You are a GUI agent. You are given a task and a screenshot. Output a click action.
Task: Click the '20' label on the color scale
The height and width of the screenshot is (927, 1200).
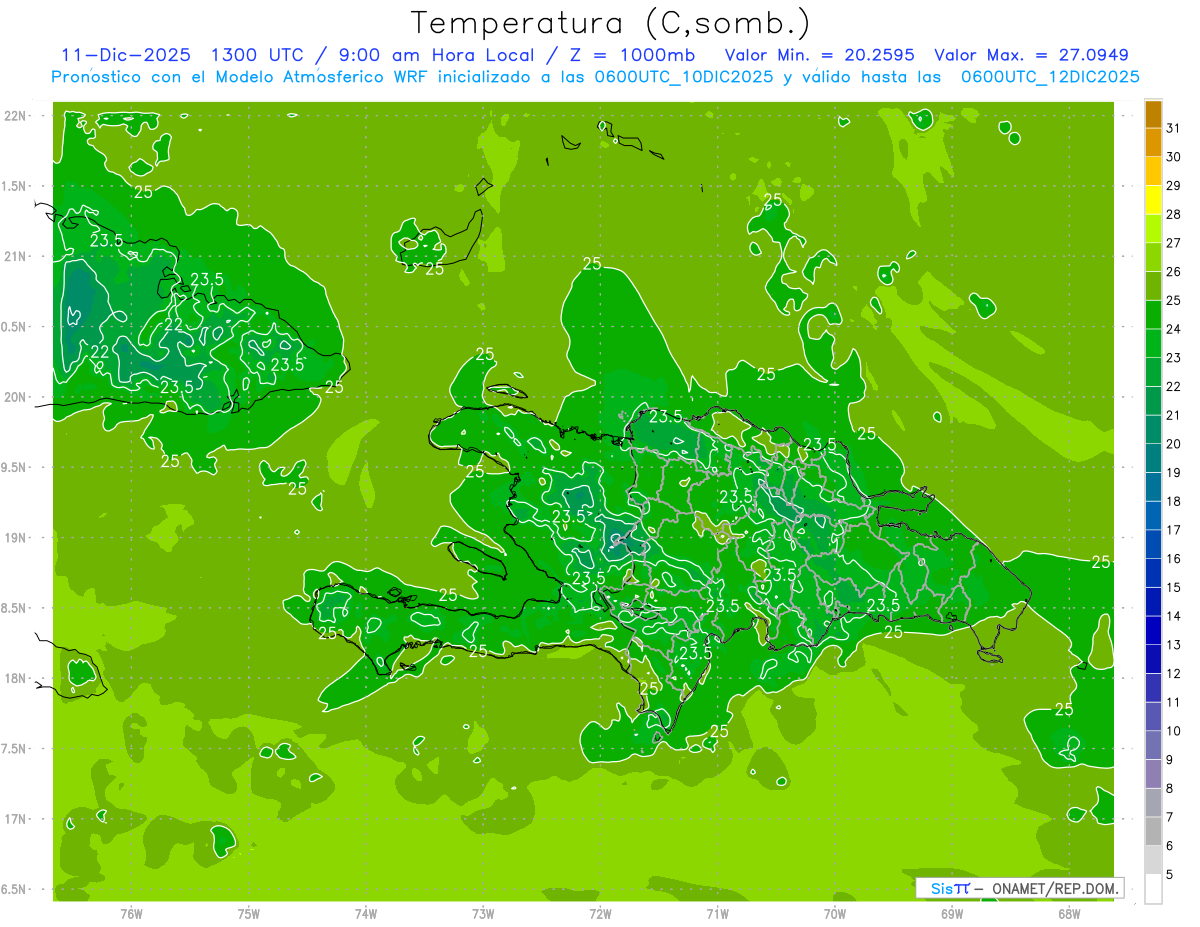[1174, 444]
